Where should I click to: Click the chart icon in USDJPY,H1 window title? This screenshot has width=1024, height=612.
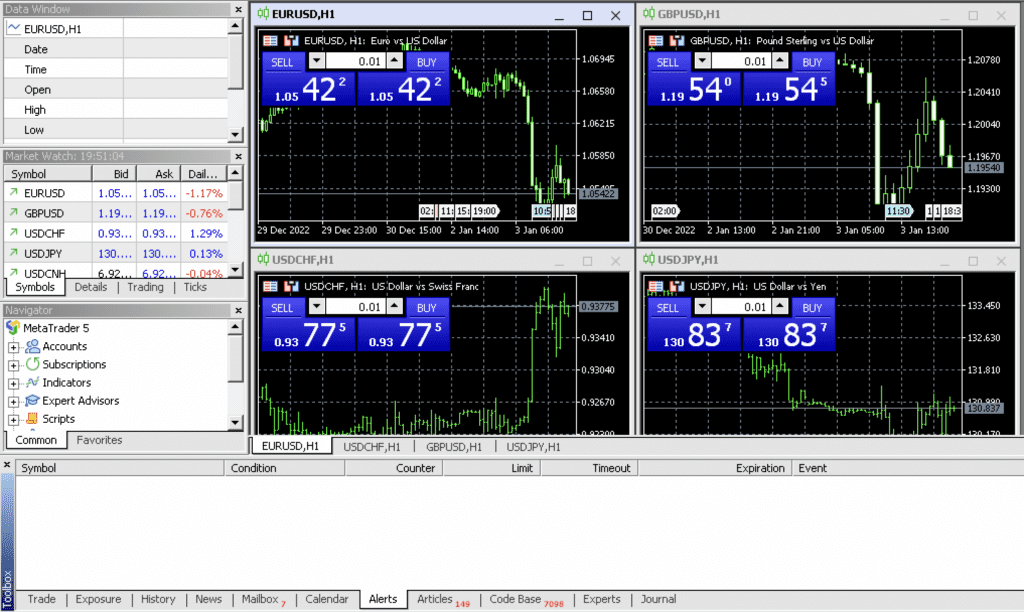tap(648, 259)
